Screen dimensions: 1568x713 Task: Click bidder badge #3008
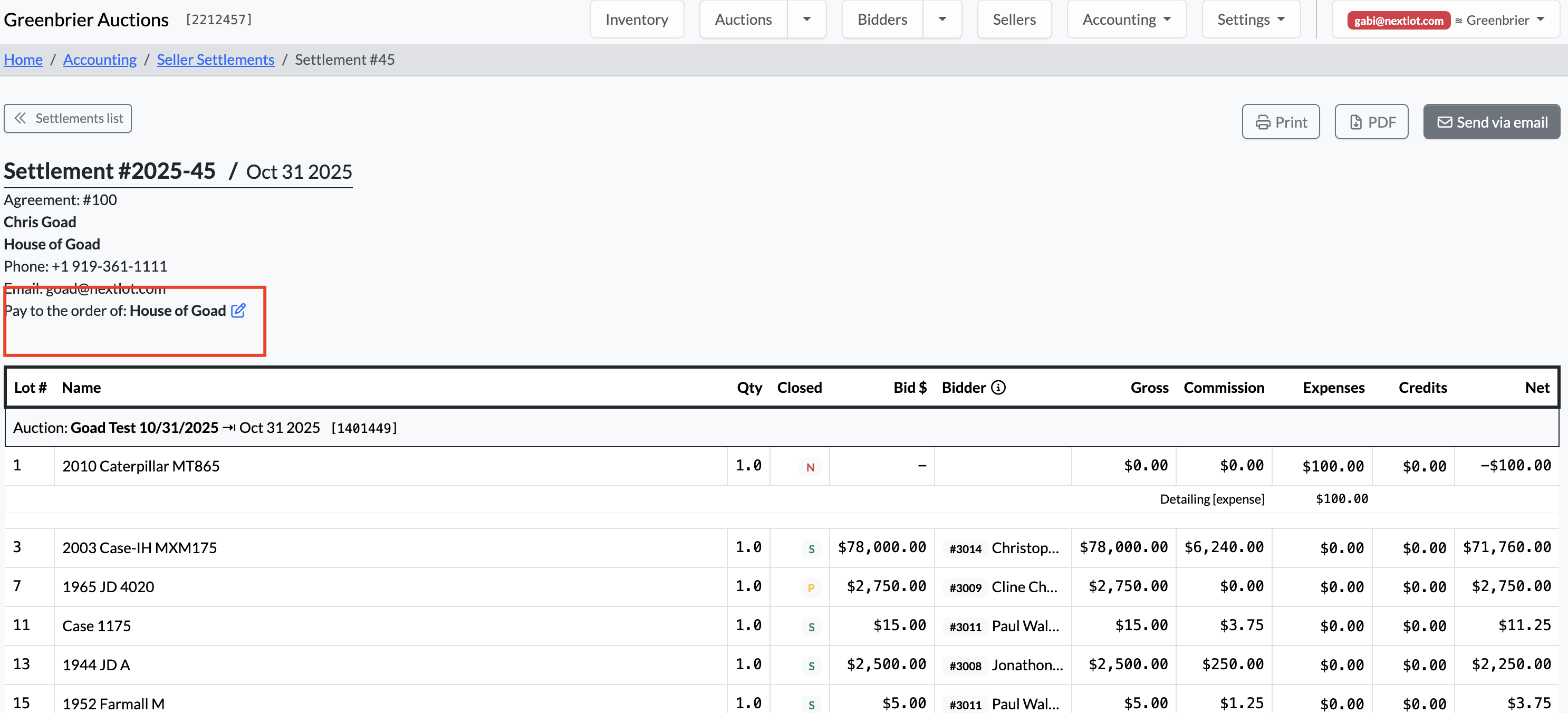coord(965,666)
